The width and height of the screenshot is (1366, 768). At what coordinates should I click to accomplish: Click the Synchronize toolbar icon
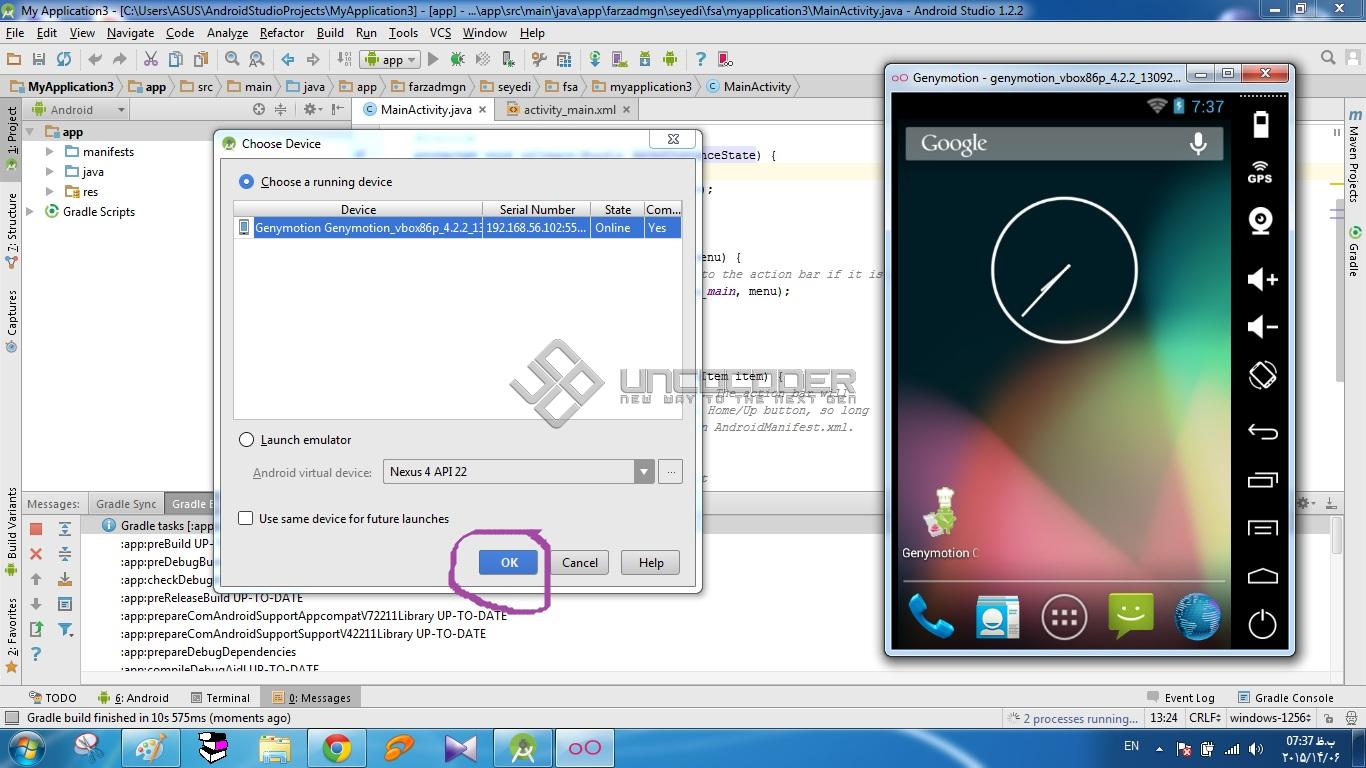64,59
